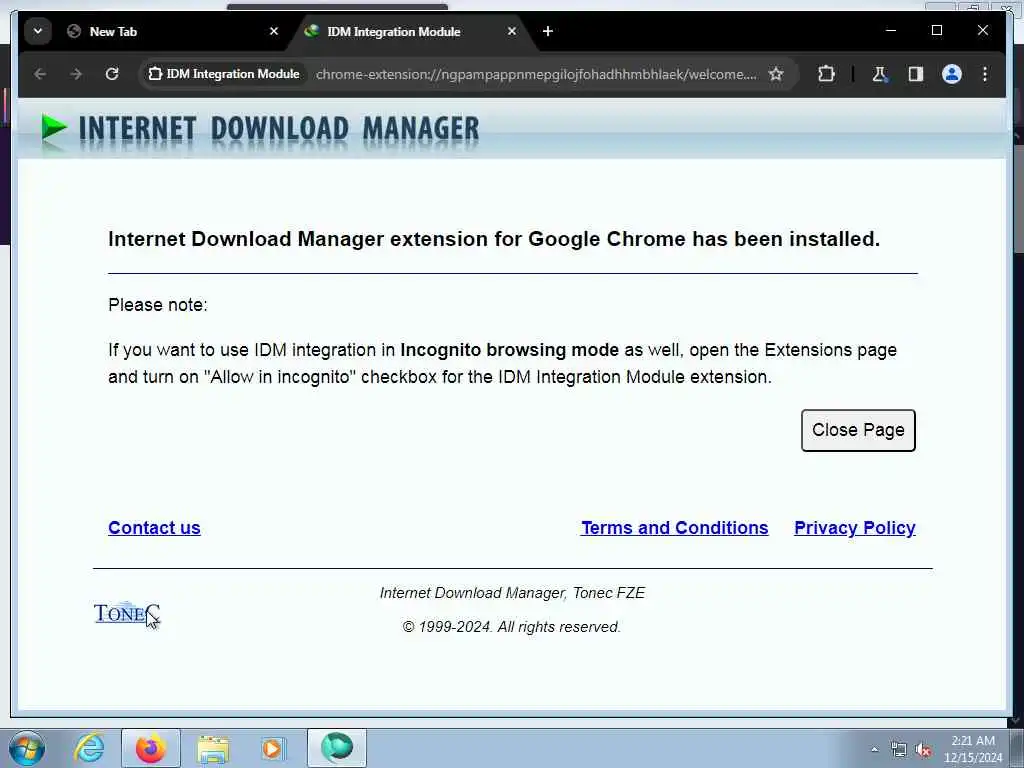Image resolution: width=1024 pixels, height=768 pixels.
Task: Close the IDM Integration Module tab
Action: pyautogui.click(x=512, y=31)
